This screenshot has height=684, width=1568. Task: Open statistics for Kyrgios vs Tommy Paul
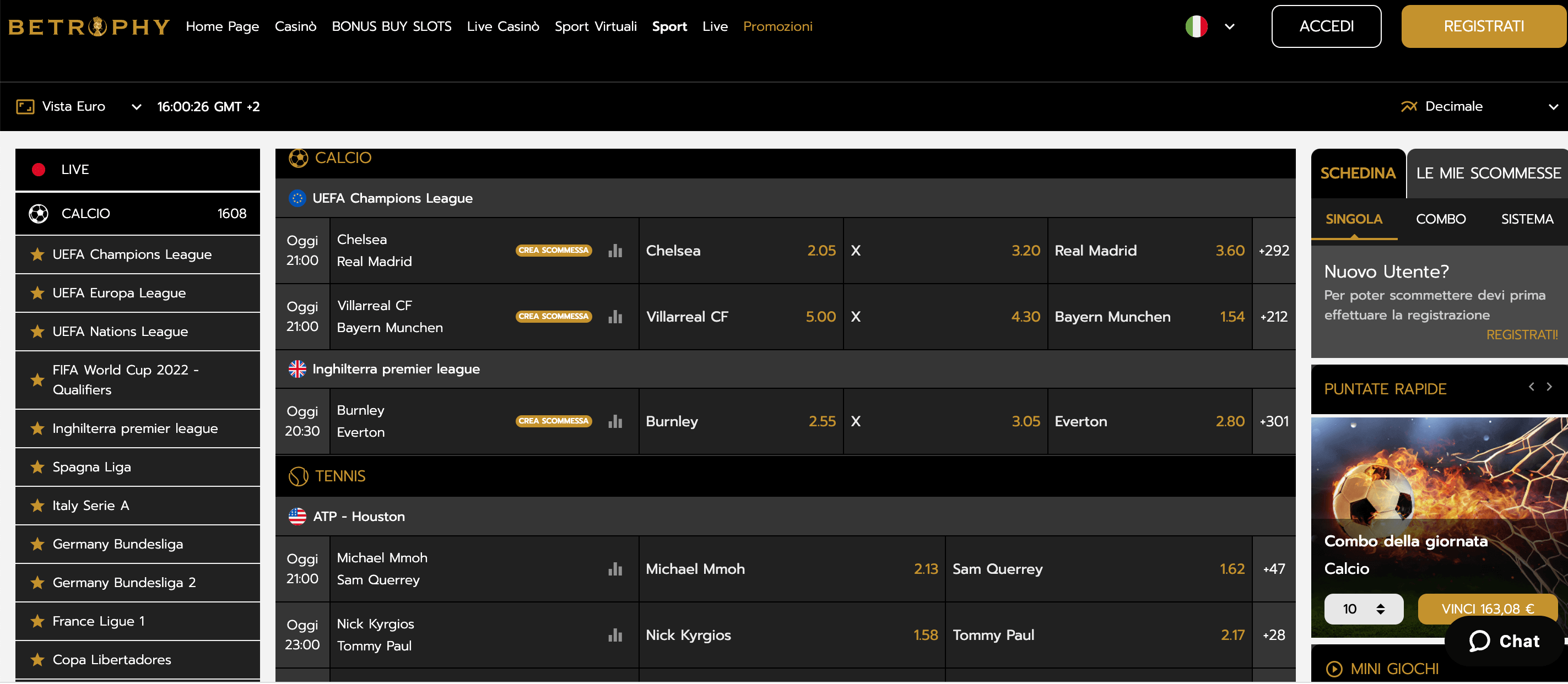[615, 636]
